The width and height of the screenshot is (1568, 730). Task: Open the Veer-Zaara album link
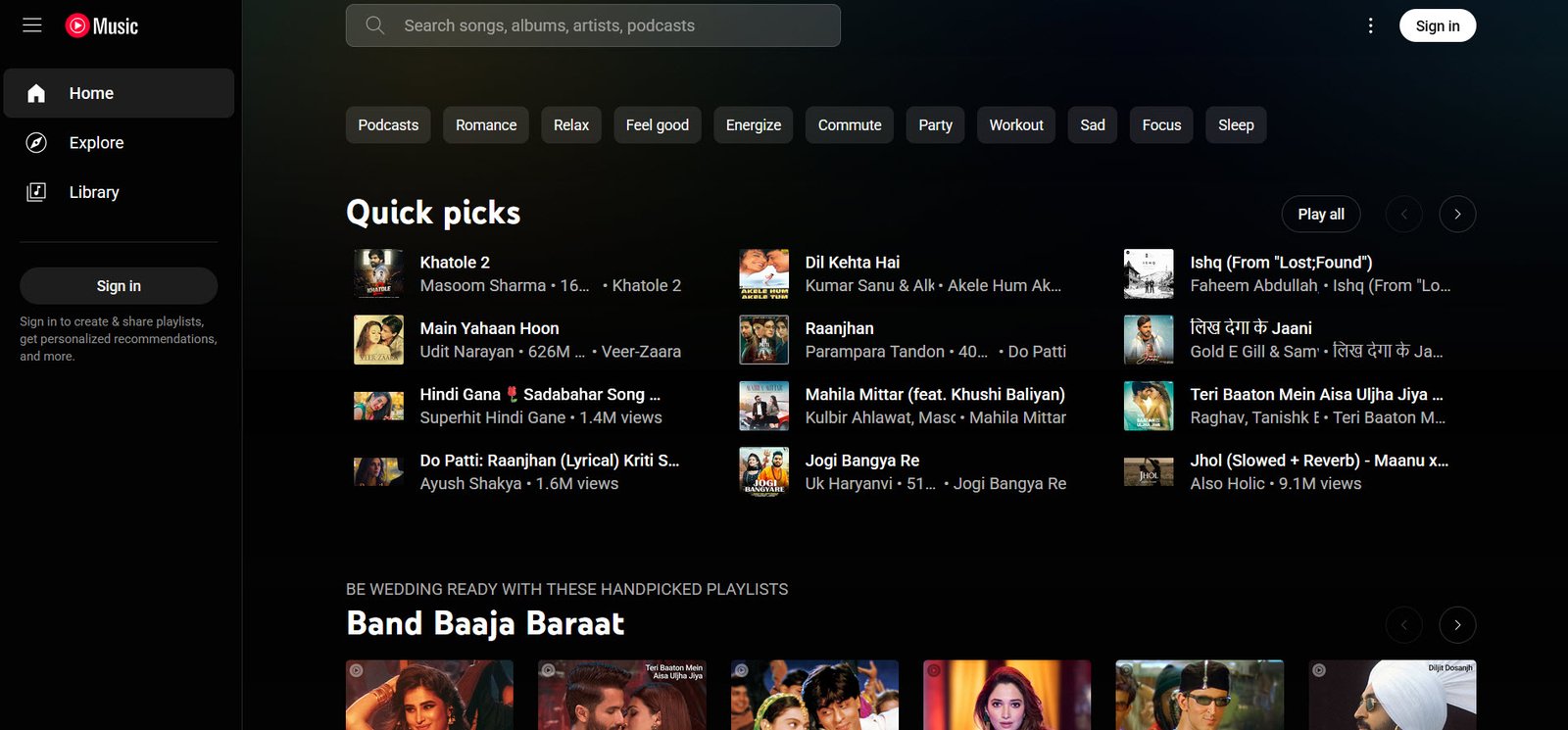click(641, 352)
